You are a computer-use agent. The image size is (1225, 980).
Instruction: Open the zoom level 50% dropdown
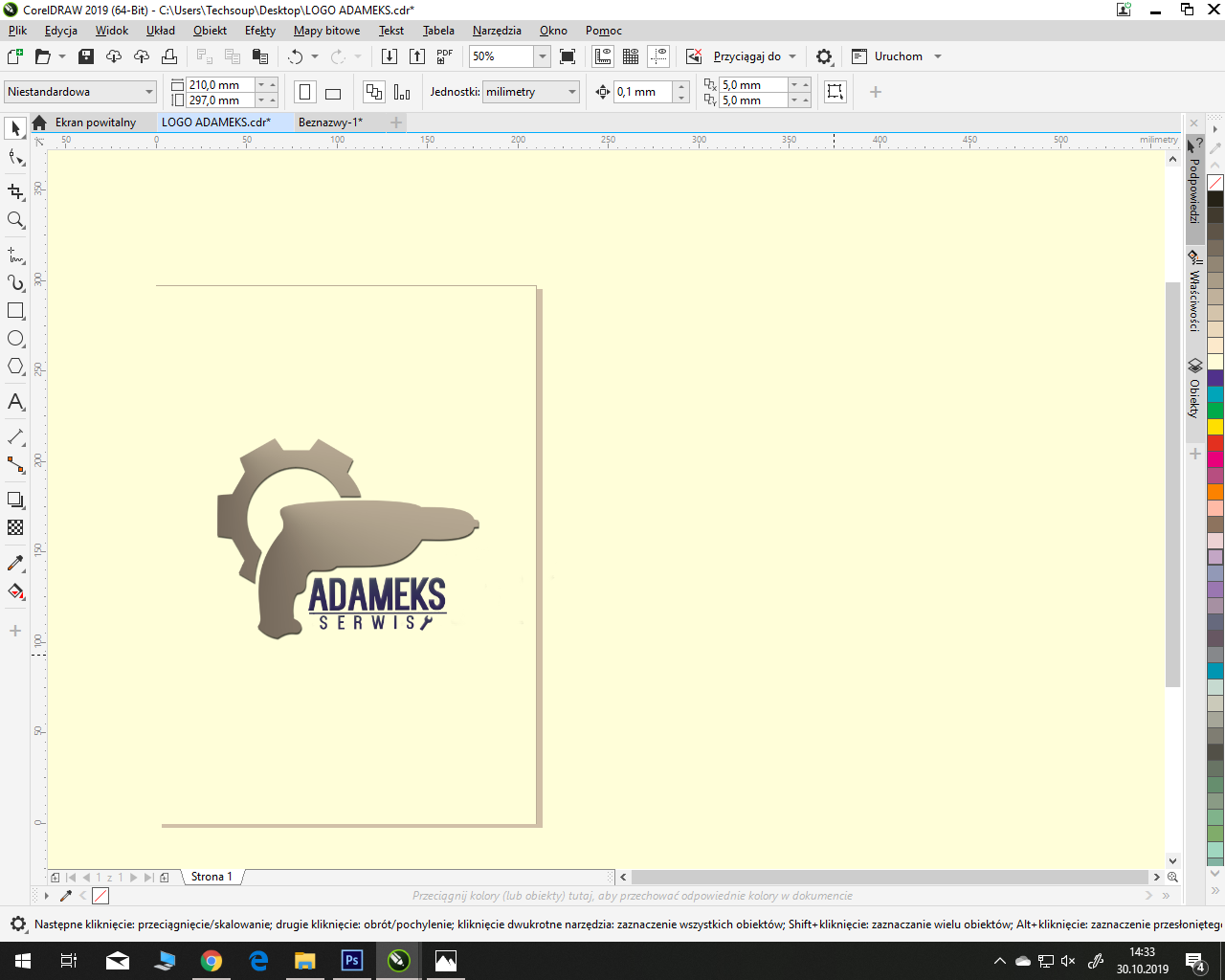click(542, 56)
